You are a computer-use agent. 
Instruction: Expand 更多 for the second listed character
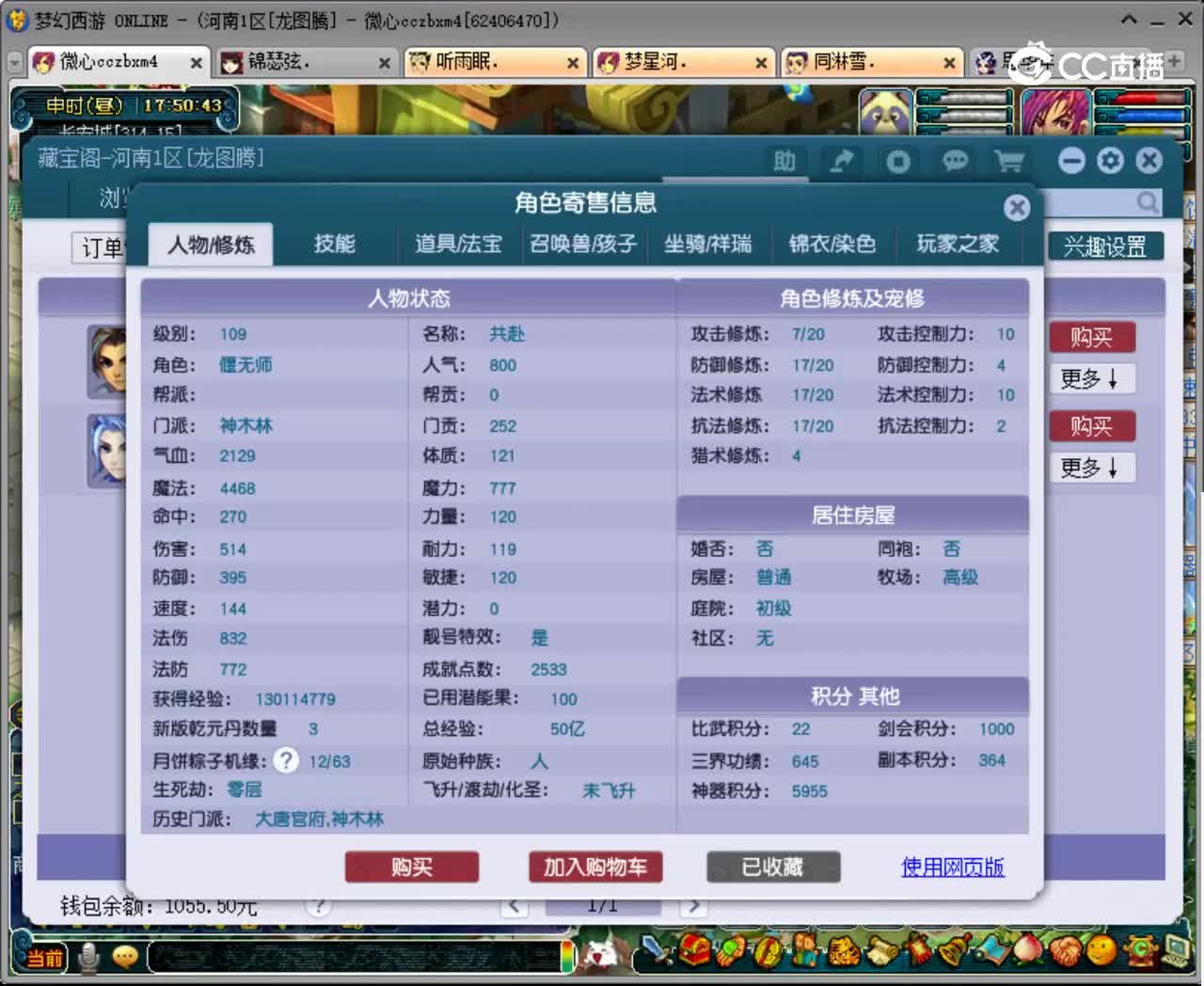pos(1092,468)
